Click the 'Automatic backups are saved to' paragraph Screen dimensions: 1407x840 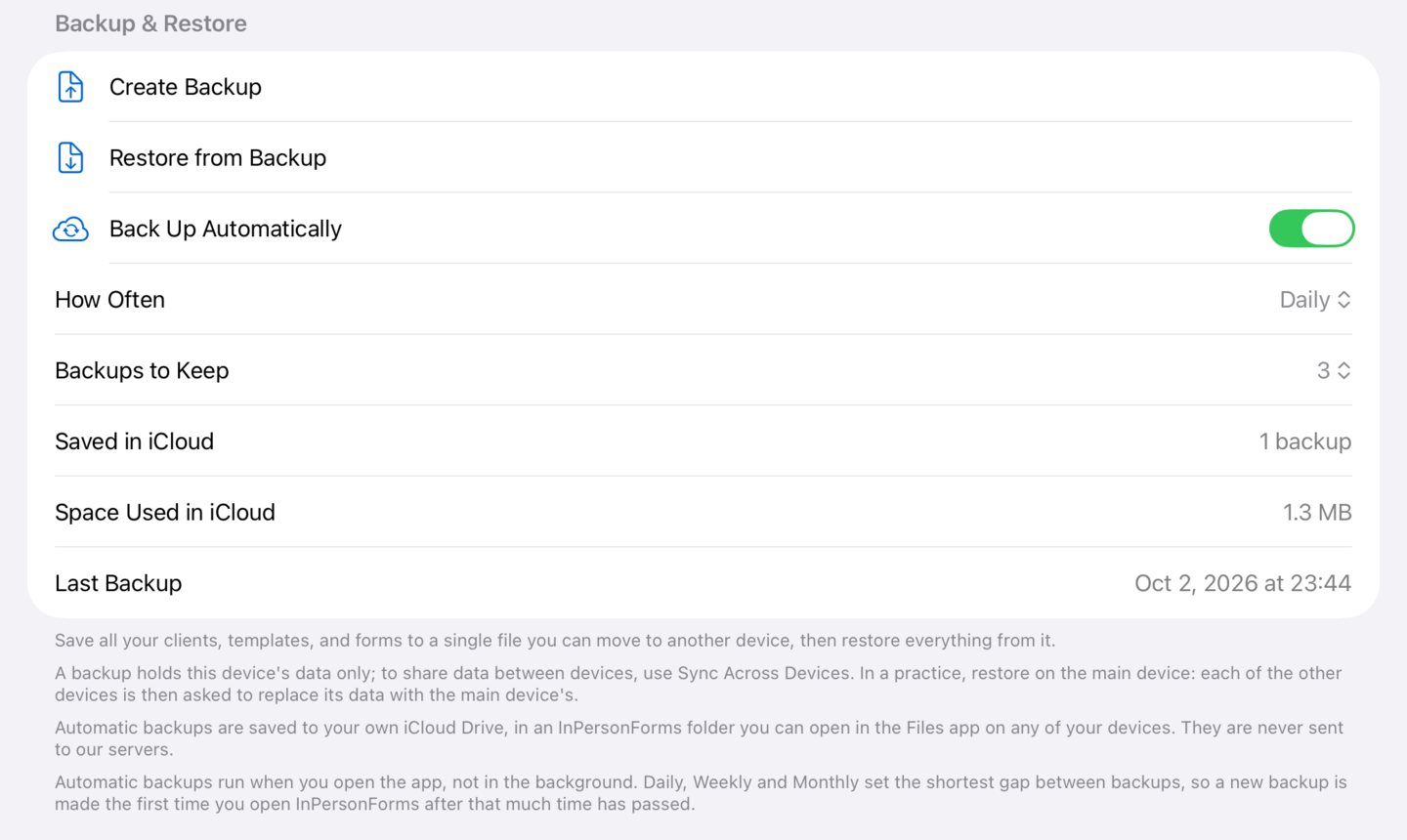[x=700, y=738]
